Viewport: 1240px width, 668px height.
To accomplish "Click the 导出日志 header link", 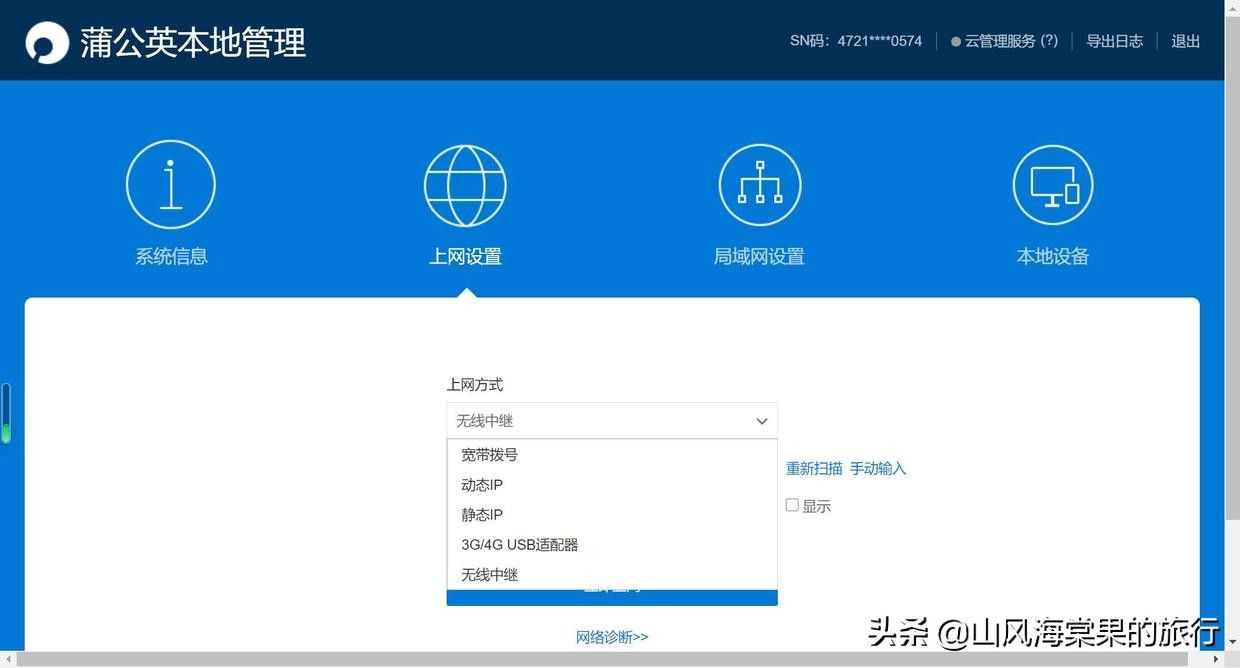I will tap(1115, 41).
